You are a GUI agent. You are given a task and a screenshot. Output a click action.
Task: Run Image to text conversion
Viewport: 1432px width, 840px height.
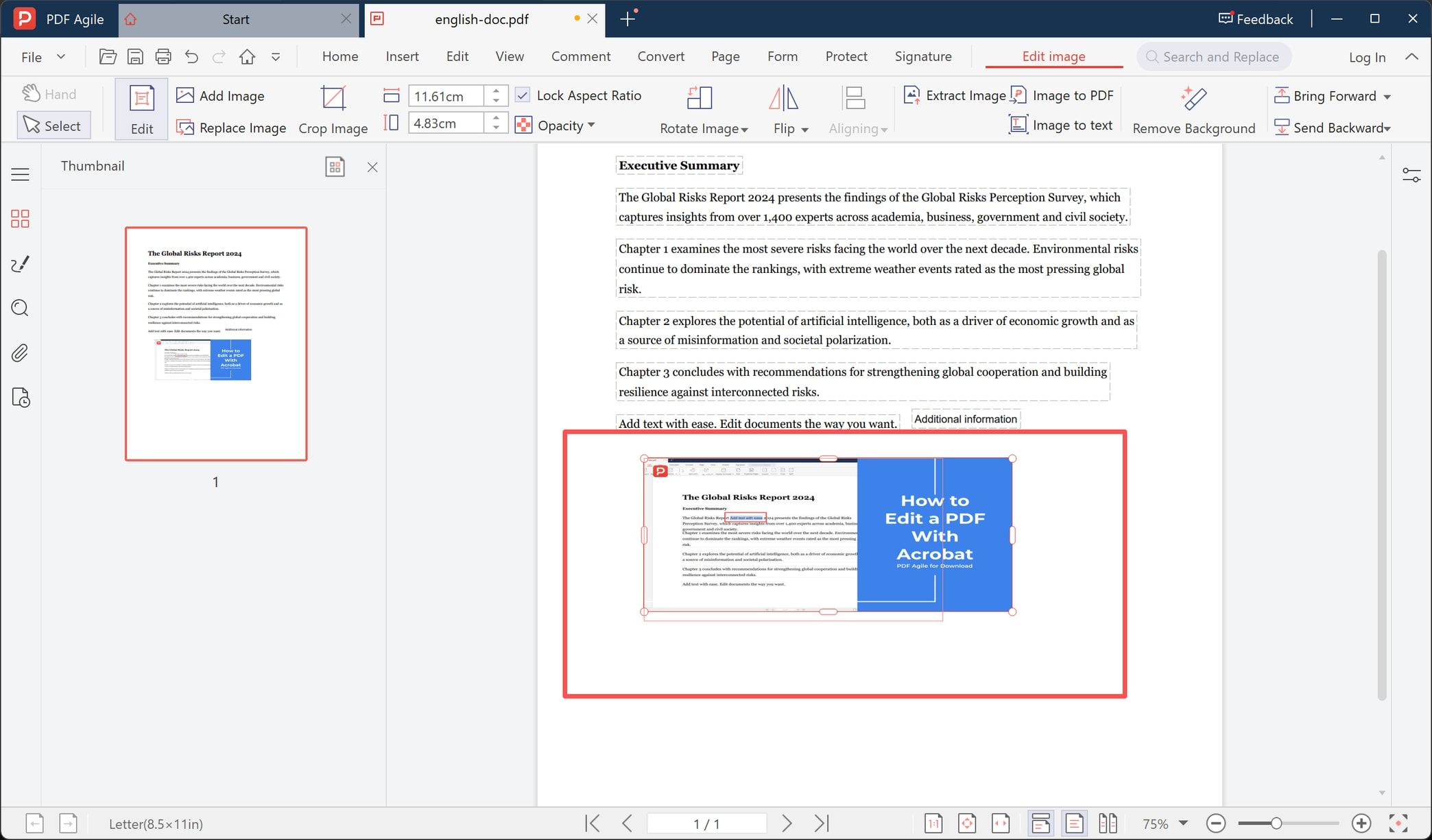(1061, 125)
